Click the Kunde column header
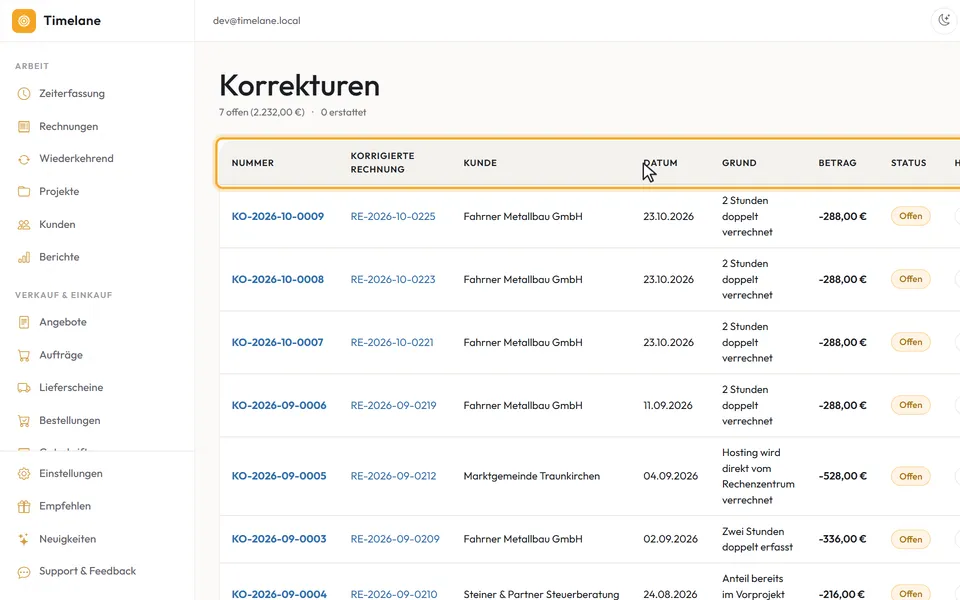The height and width of the screenshot is (600, 960). pos(480,163)
